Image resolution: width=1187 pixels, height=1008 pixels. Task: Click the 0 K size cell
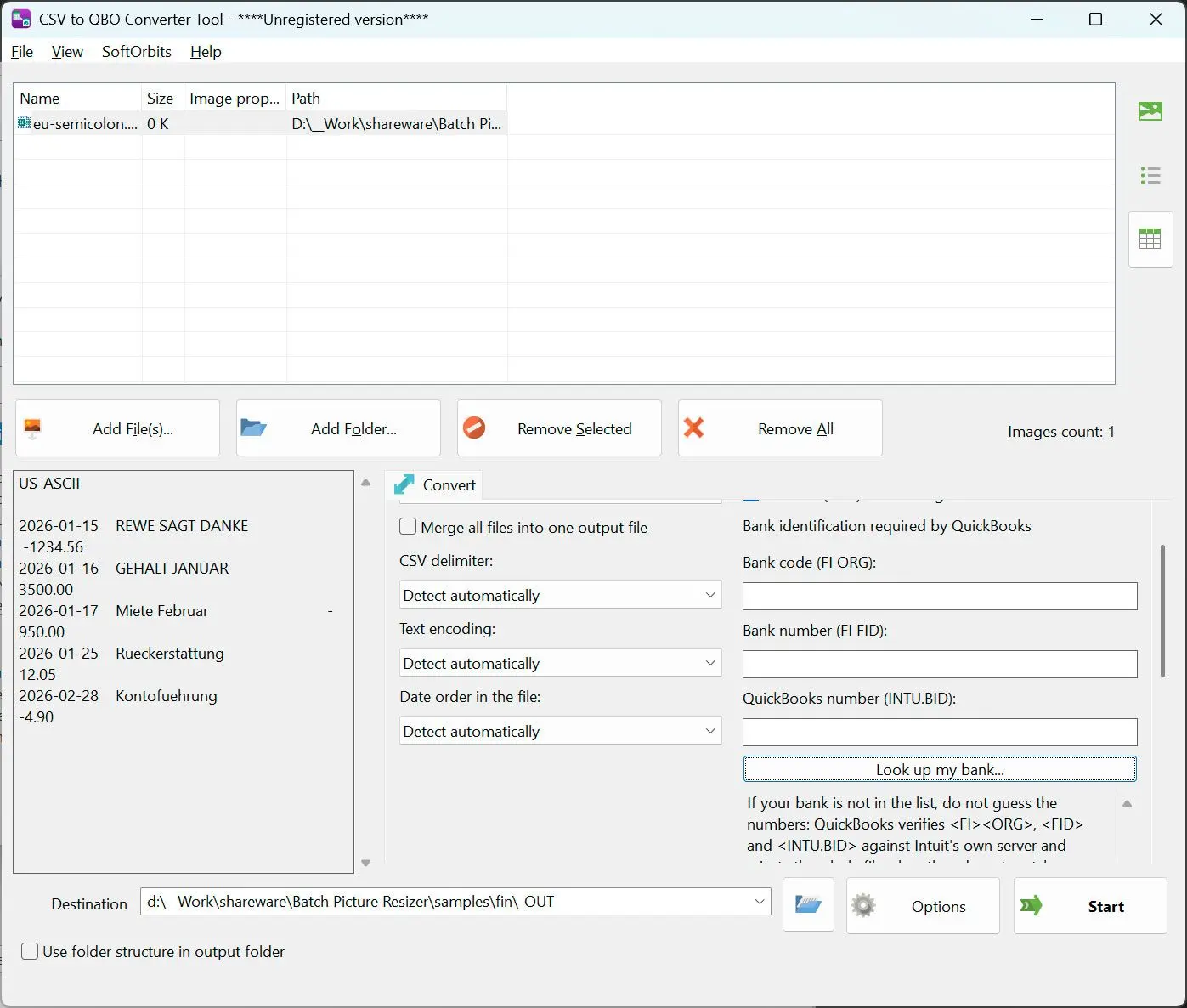pos(158,123)
